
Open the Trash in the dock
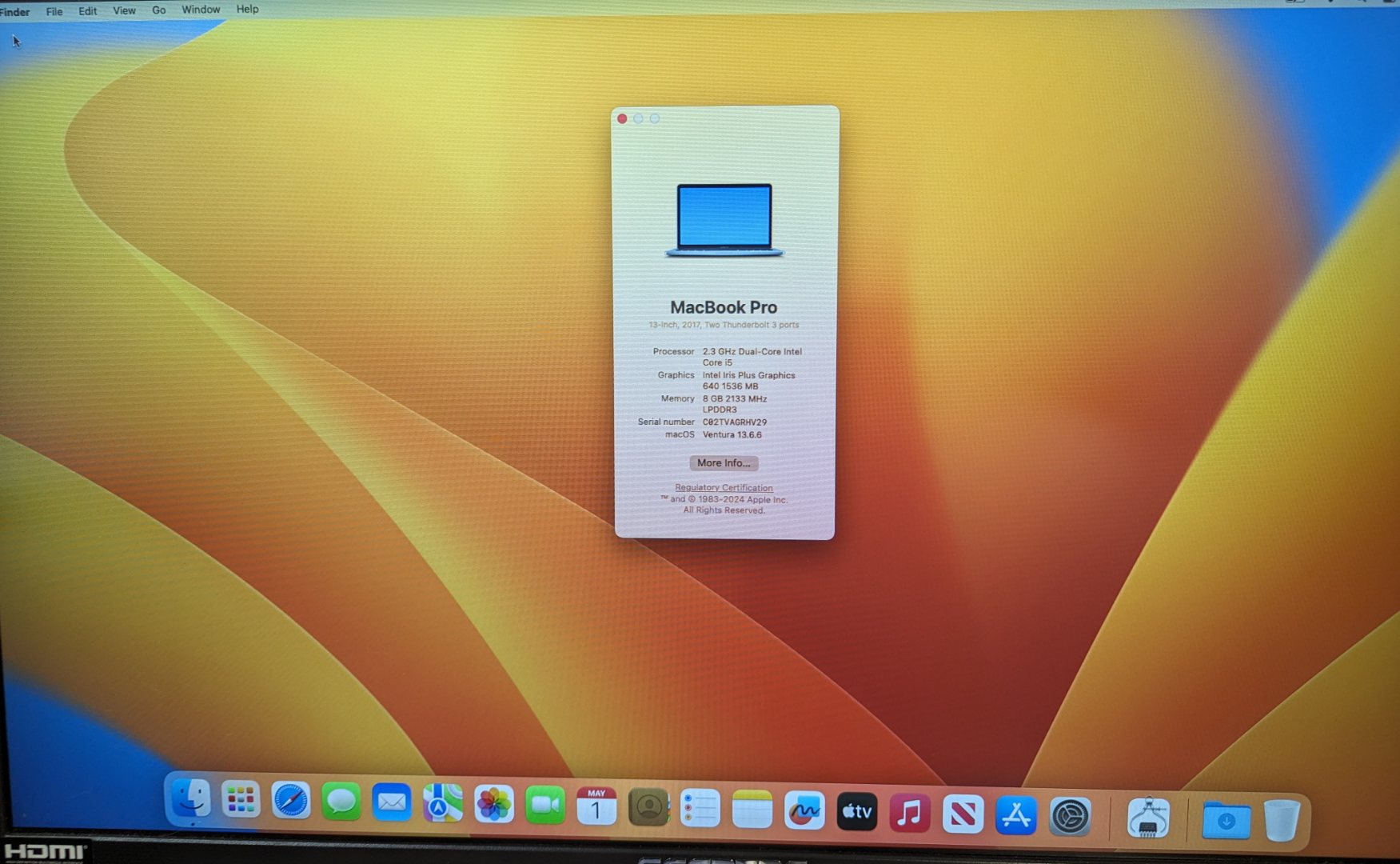point(1281,821)
